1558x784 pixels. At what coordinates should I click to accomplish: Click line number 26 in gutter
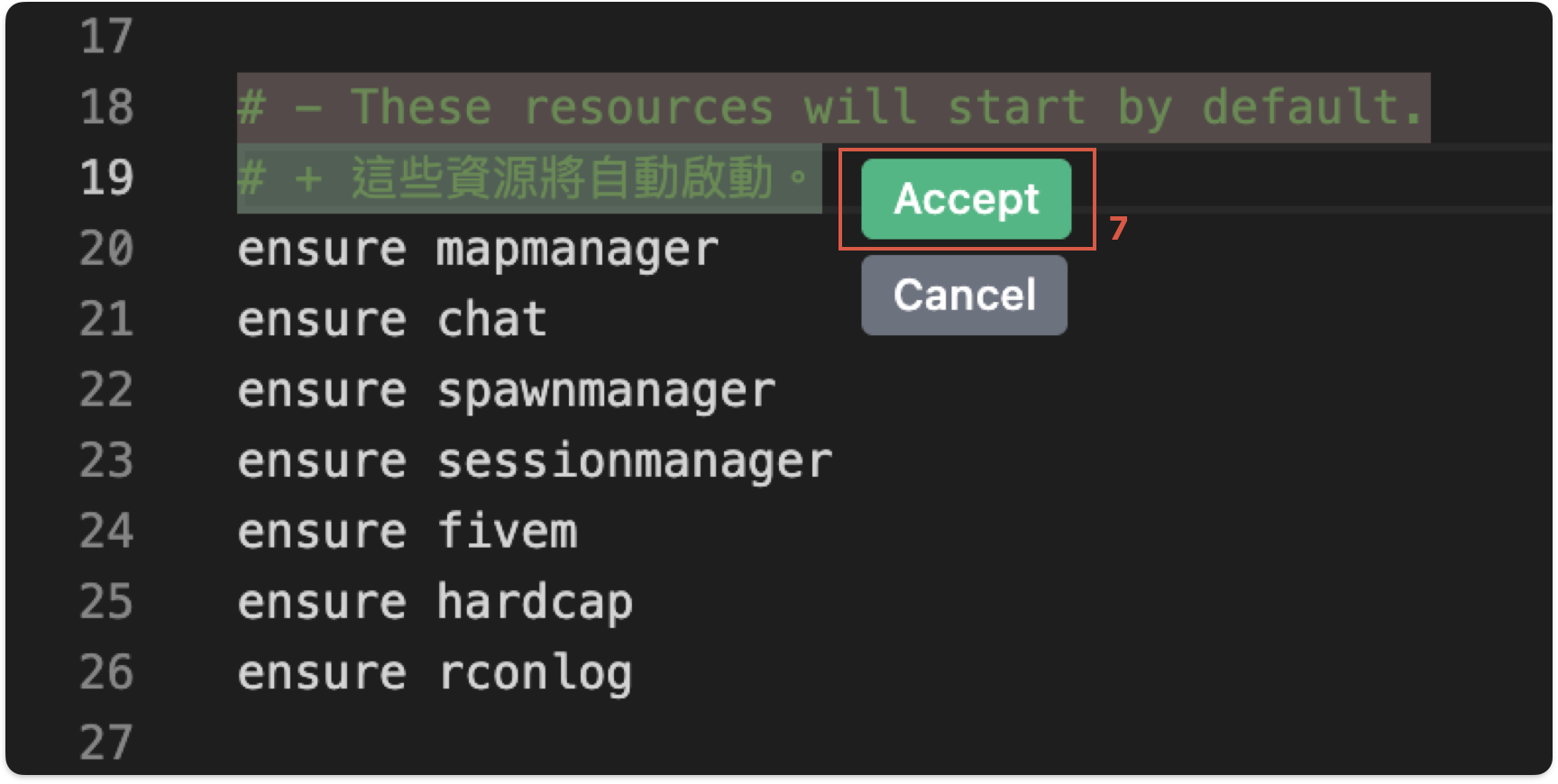tap(106, 672)
